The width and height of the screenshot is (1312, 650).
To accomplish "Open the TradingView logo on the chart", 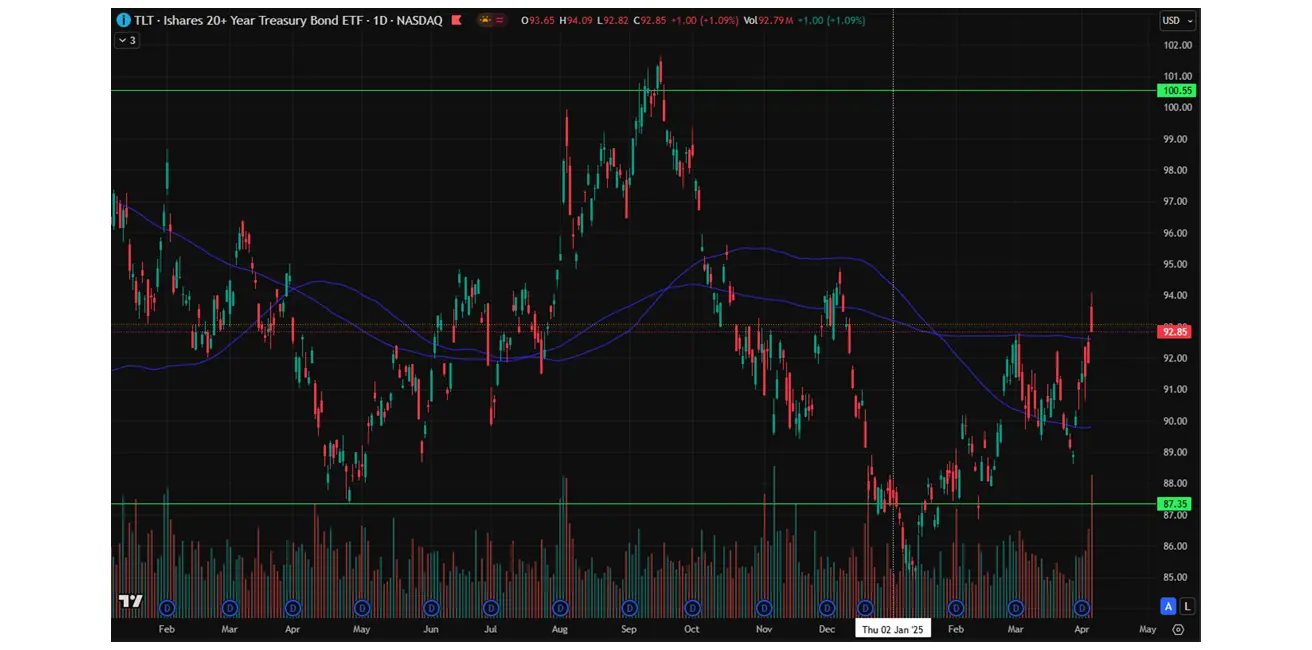I will pos(130,601).
